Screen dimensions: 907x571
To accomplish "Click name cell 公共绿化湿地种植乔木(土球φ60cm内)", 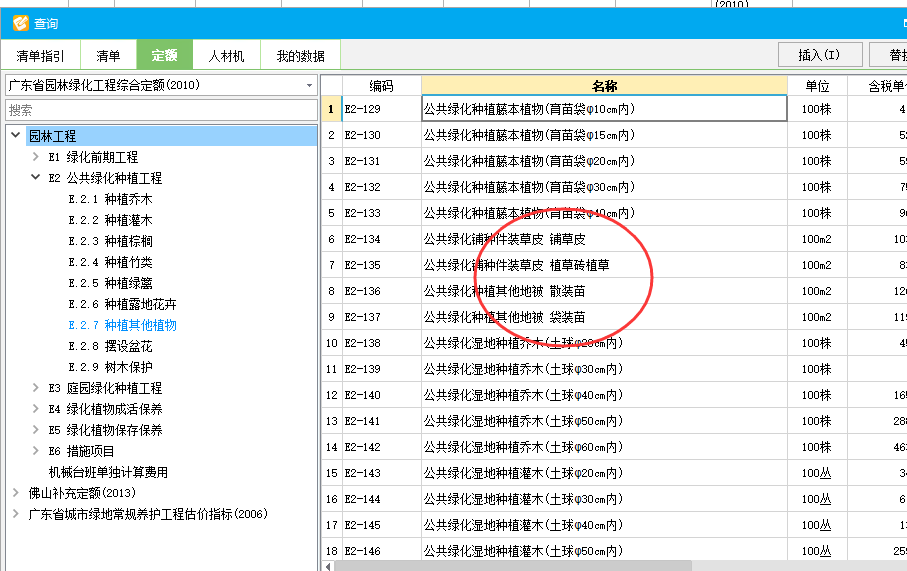I will coord(604,447).
